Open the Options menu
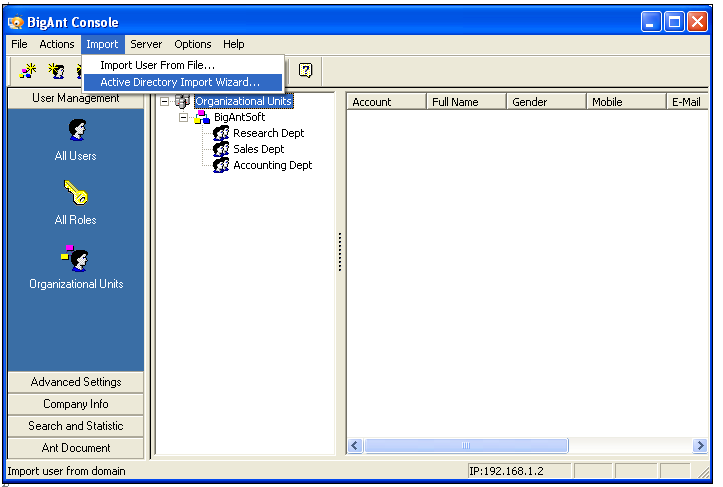The height and width of the screenshot is (487, 723). point(193,44)
